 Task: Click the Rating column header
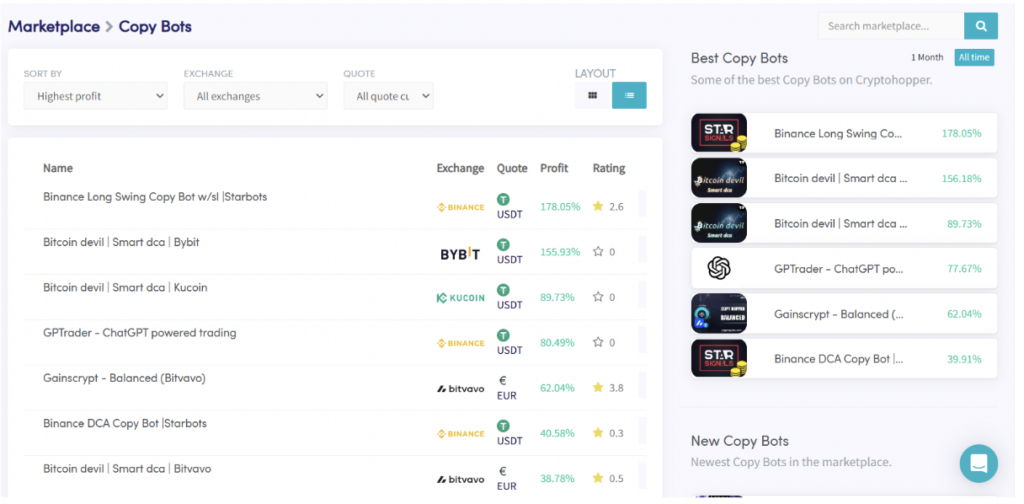(609, 168)
